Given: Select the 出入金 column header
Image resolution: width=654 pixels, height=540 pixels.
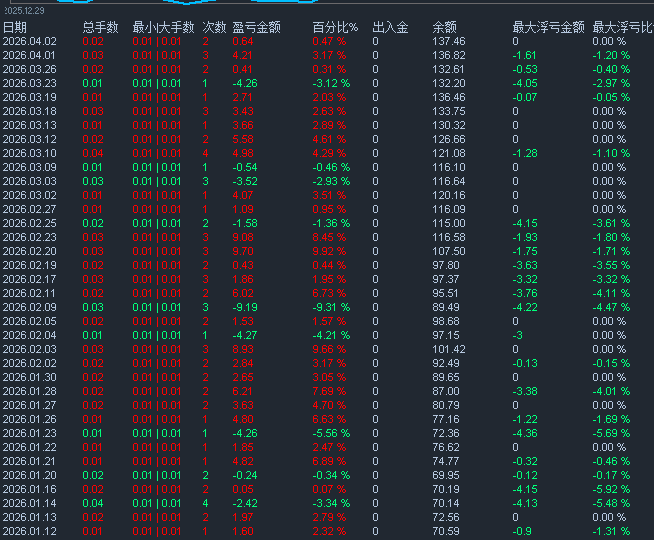Looking at the screenshot, I should (390, 27).
